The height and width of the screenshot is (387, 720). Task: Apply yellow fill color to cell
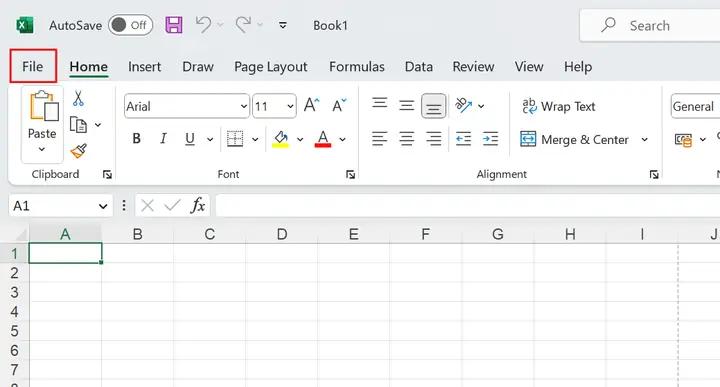(281, 139)
